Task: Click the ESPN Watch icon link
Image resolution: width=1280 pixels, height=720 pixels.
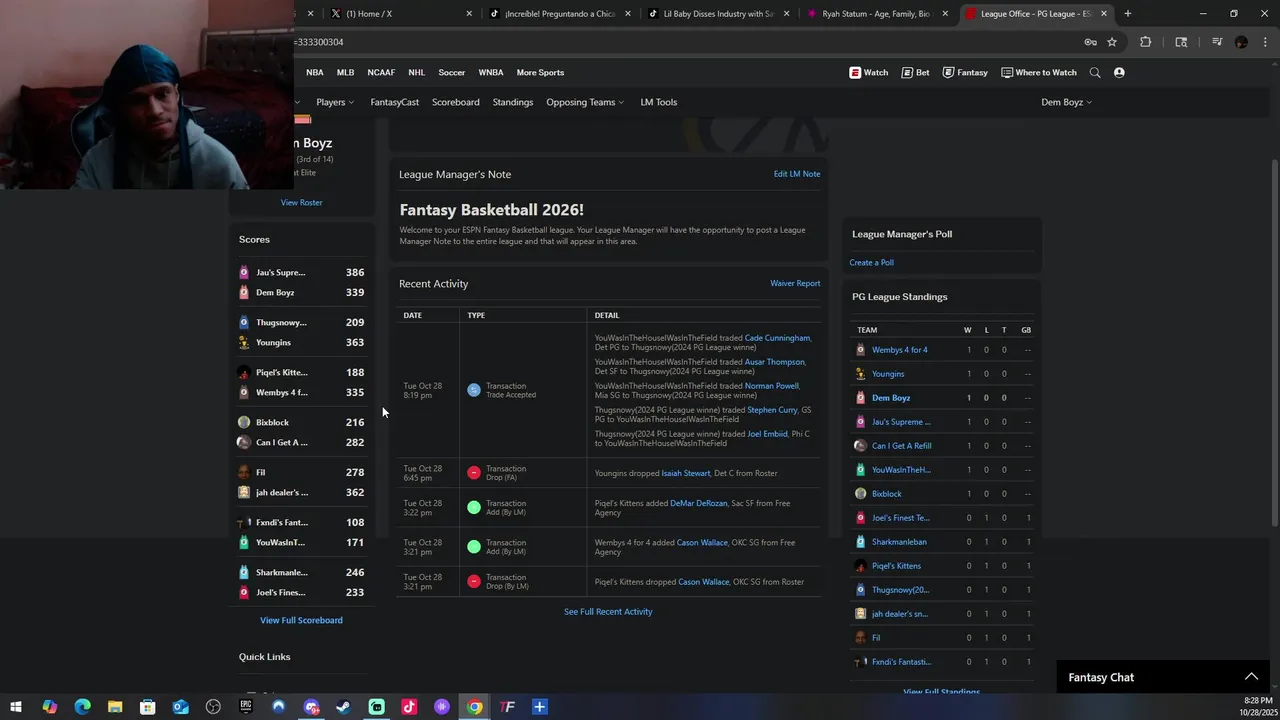Action: pyautogui.click(x=868, y=72)
